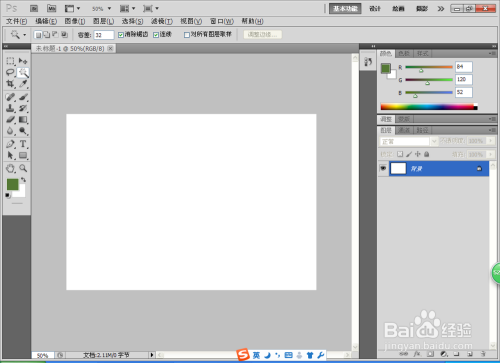Toggle lock transparent pixels in Layers
The width and height of the screenshot is (500, 363).
400,154
